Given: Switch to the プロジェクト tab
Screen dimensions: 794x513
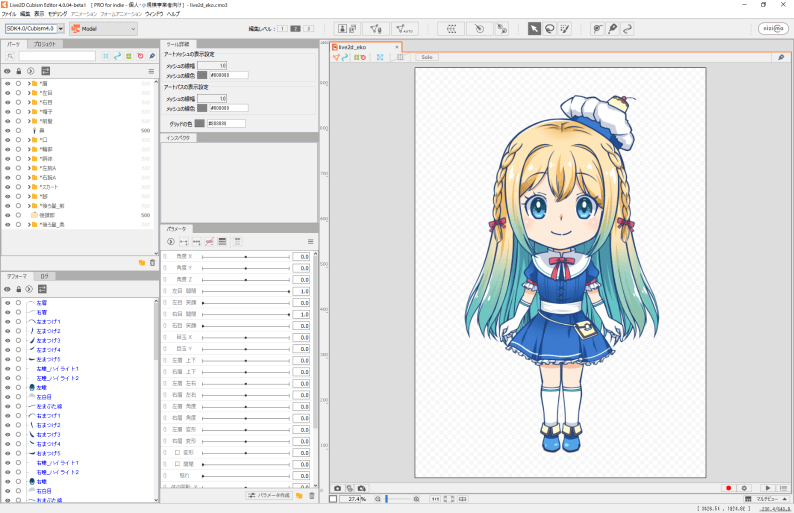Looking at the screenshot, I should 45,45.
